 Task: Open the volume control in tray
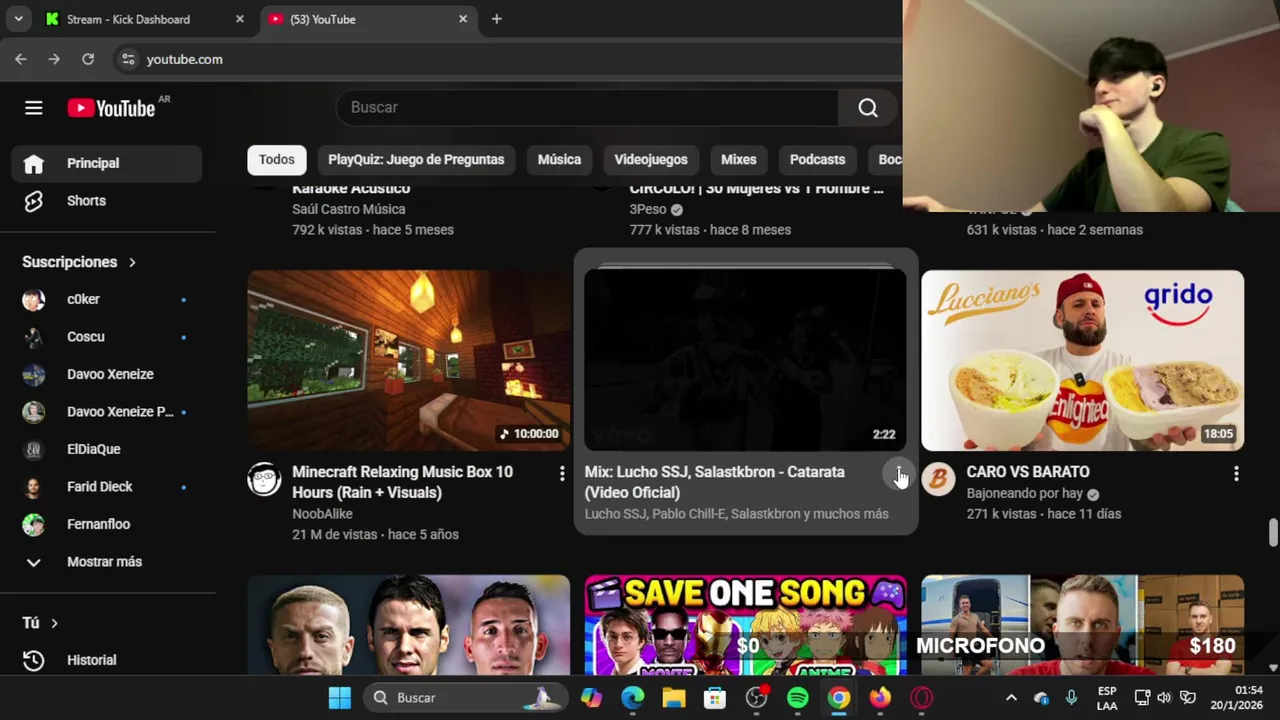[x=1164, y=698]
